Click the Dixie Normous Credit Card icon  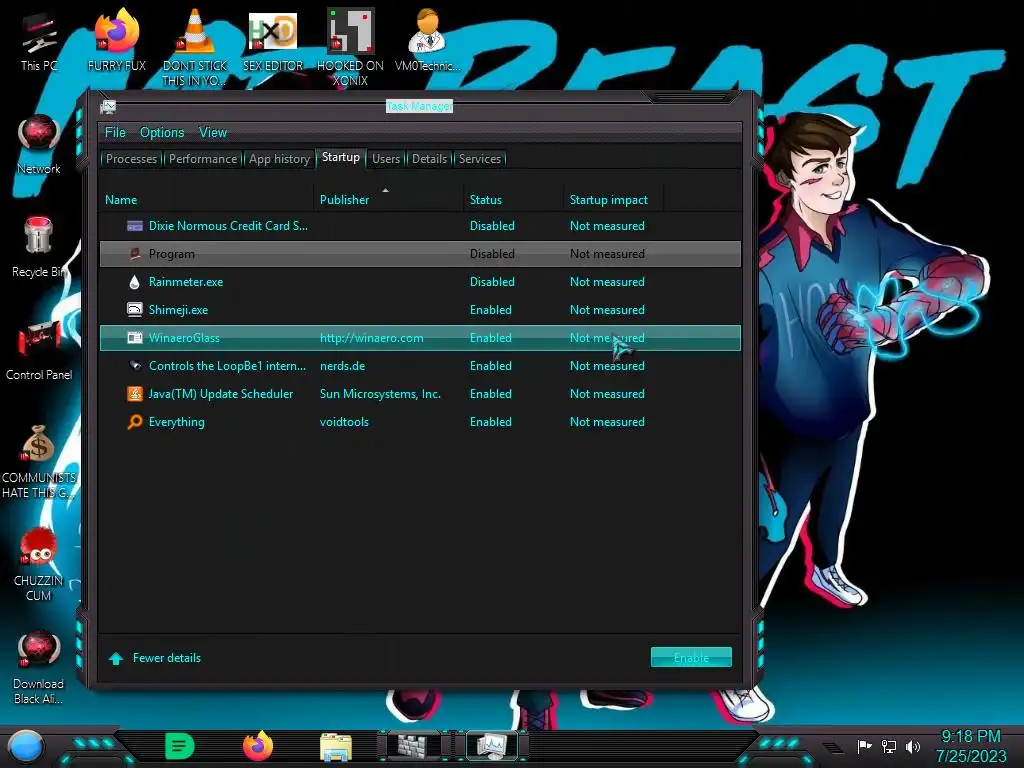[135, 226]
